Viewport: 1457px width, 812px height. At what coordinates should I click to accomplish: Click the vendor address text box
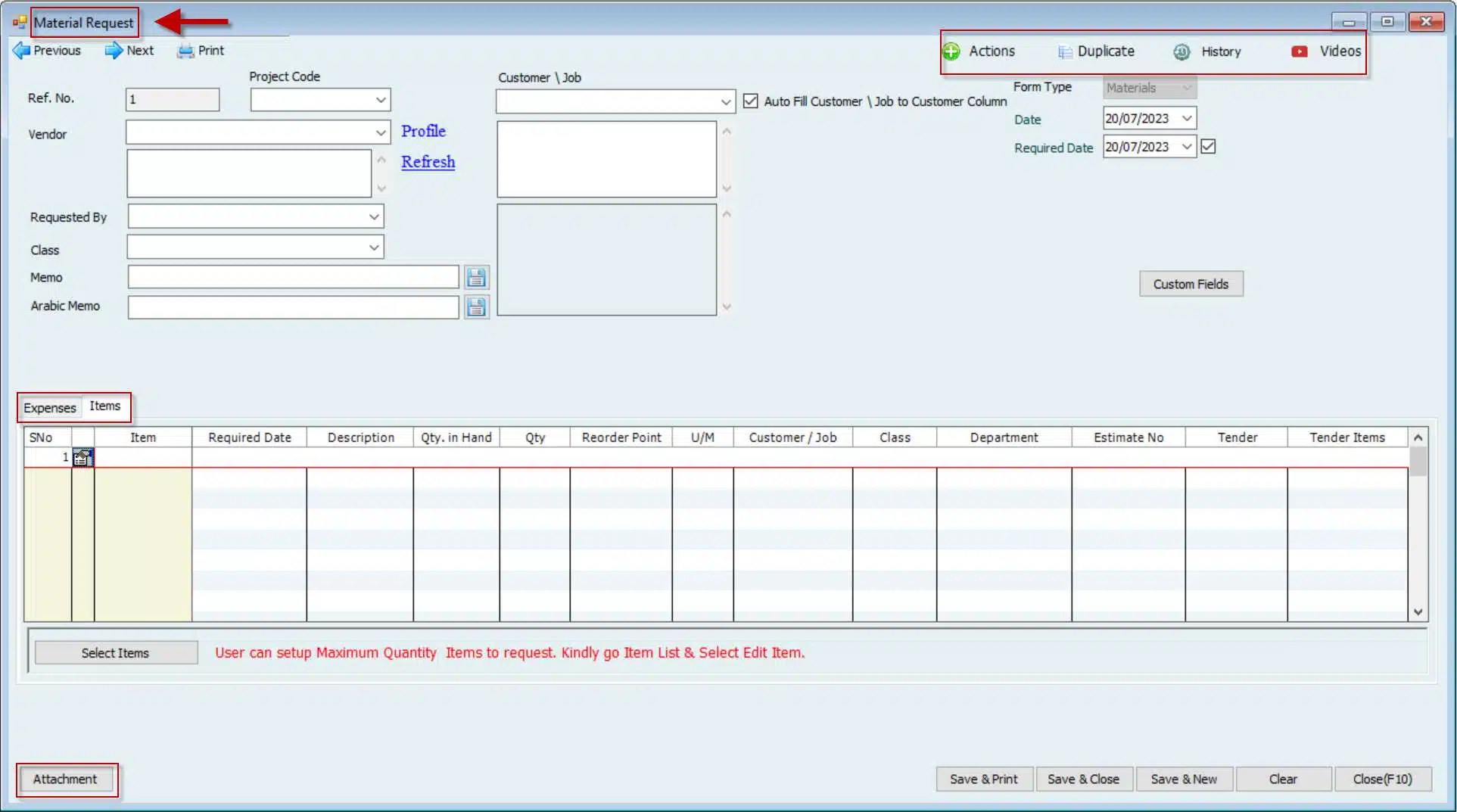tap(249, 173)
